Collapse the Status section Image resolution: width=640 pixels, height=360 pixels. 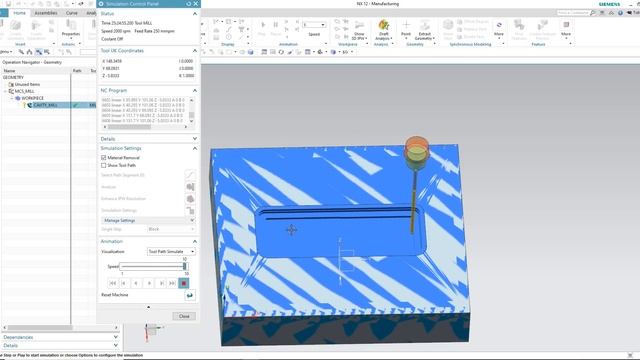(195, 14)
